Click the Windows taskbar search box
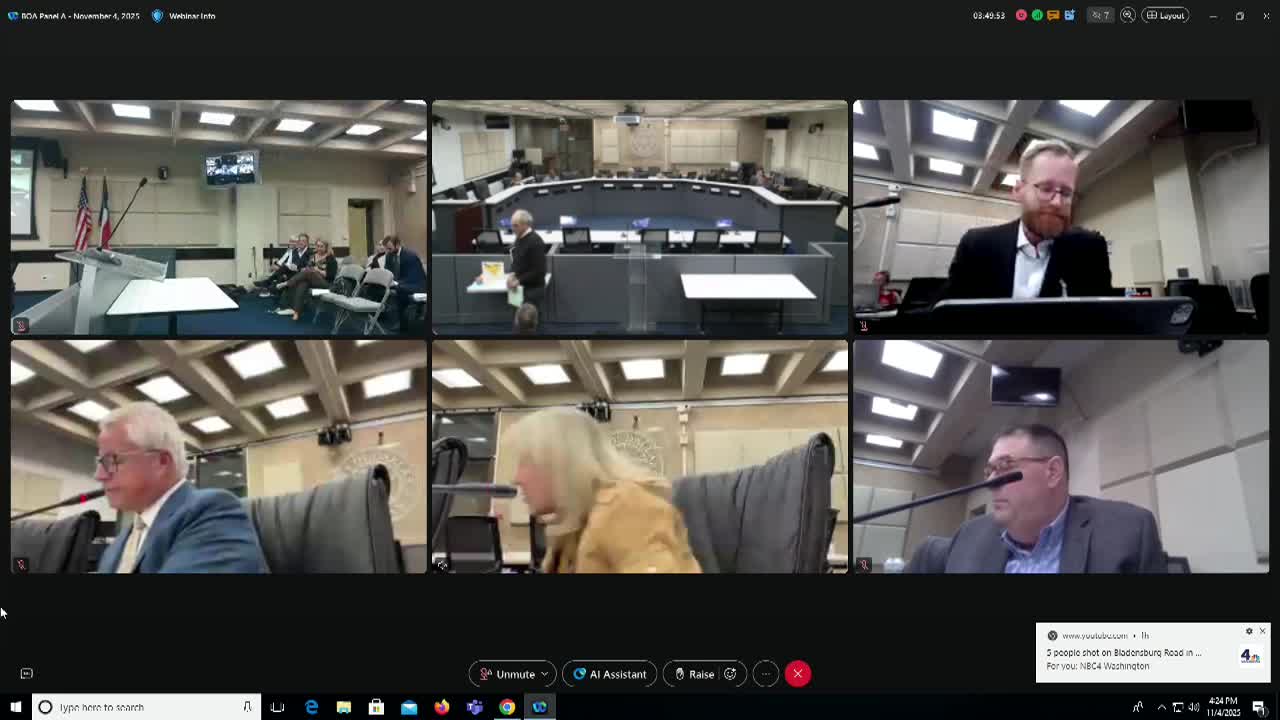The image size is (1280, 720). pos(146,707)
